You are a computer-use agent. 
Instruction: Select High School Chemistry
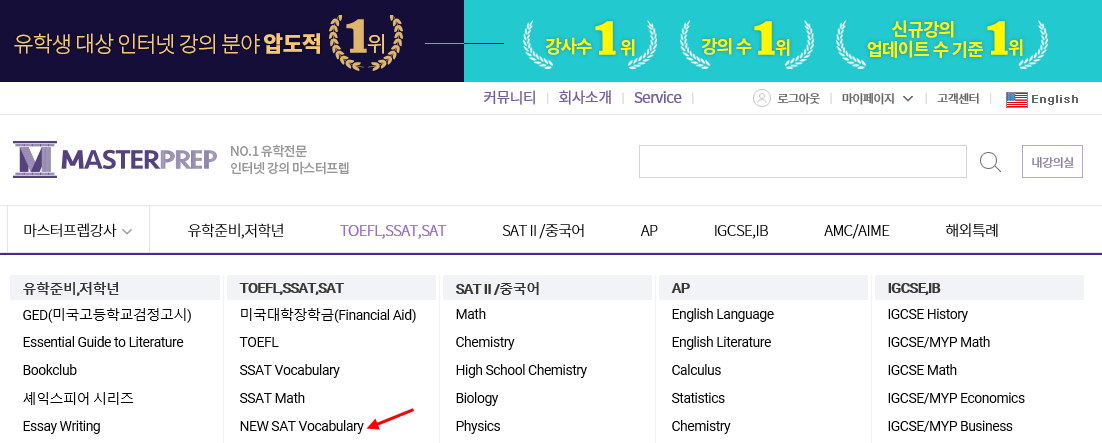click(521, 370)
